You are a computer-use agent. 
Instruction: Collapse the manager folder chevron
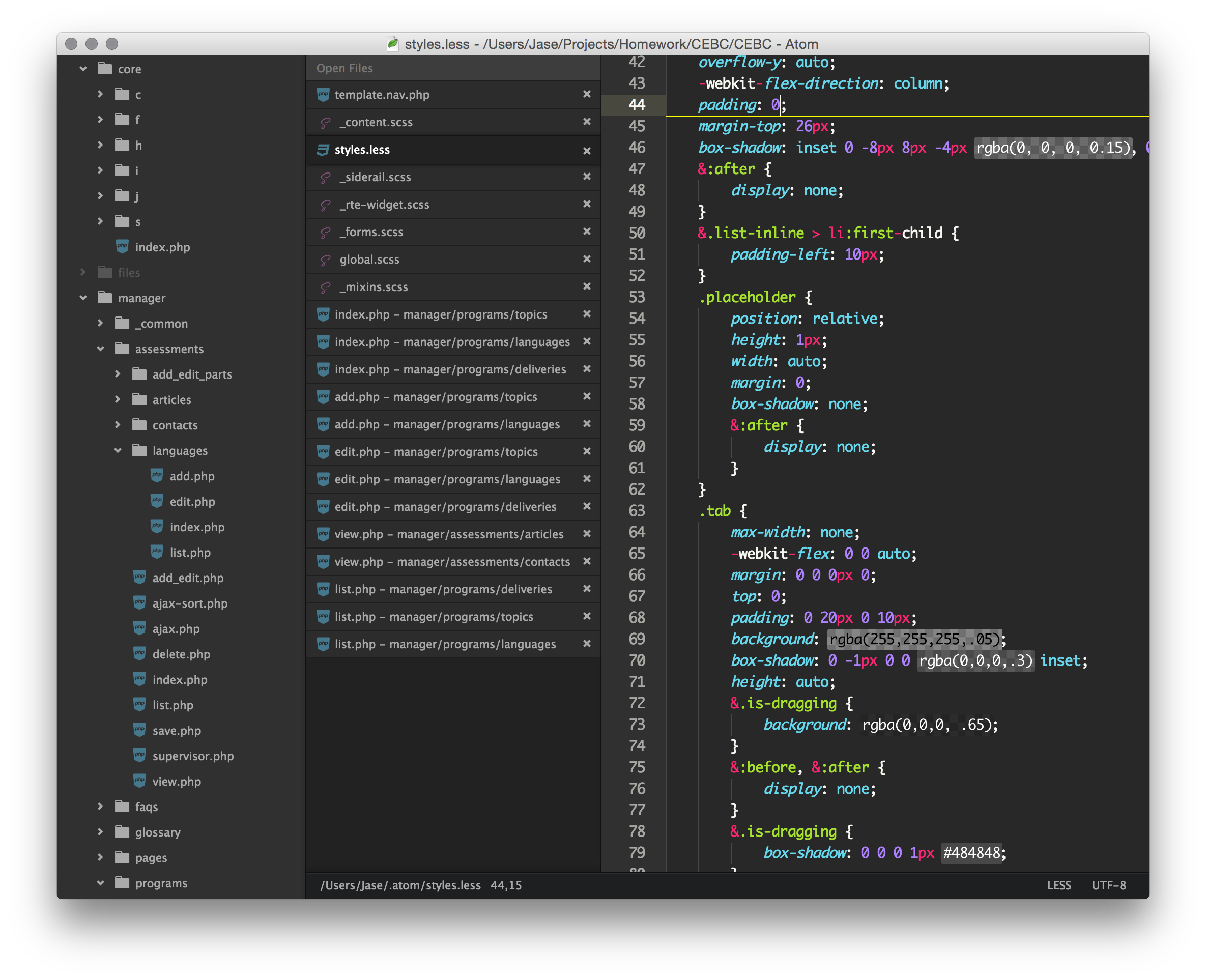point(83,298)
